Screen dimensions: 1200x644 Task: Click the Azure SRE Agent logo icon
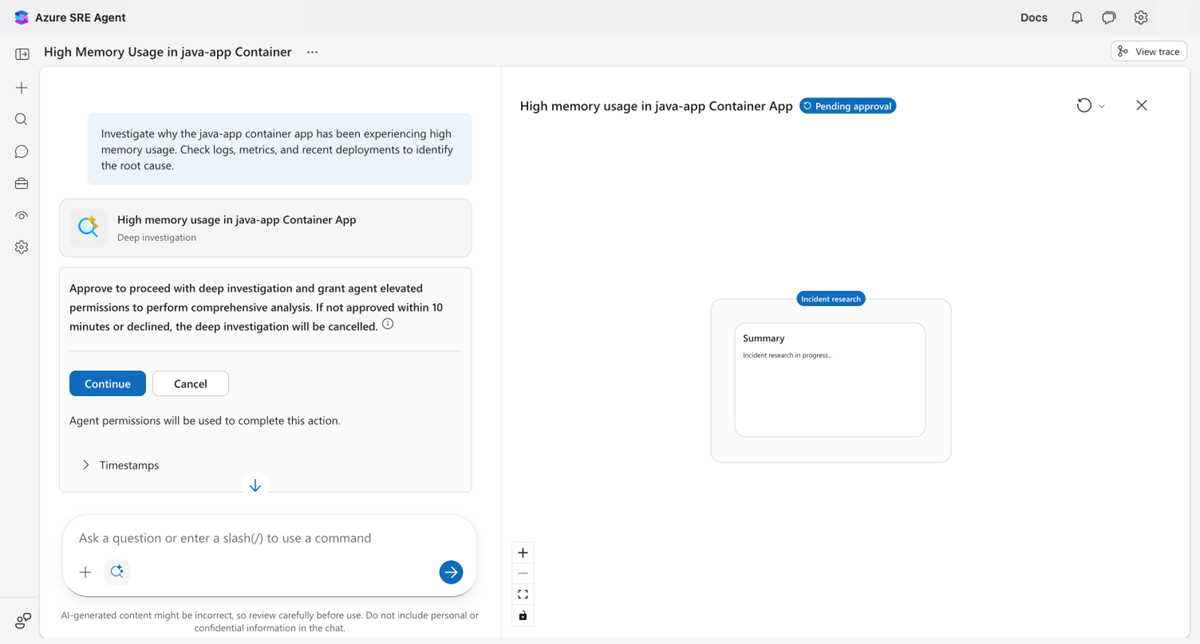coord(21,17)
